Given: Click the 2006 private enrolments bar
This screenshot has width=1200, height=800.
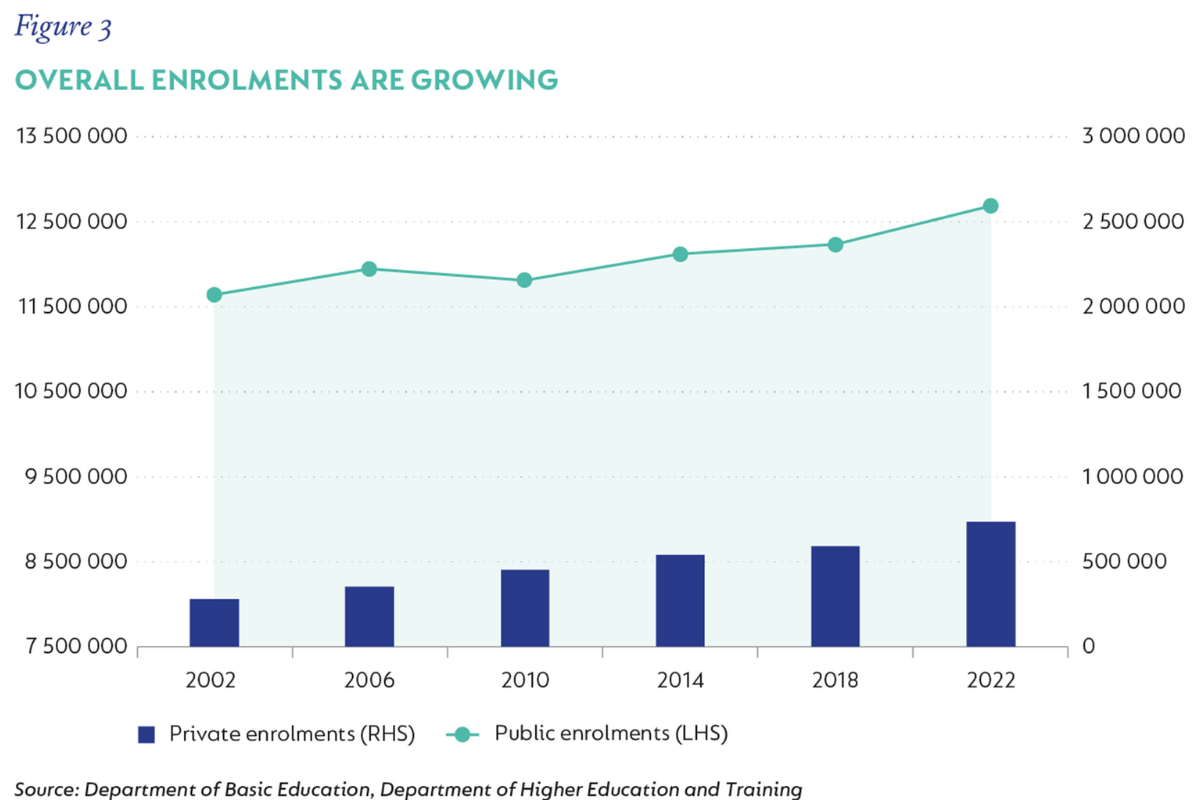Looking at the screenshot, I should [369, 615].
